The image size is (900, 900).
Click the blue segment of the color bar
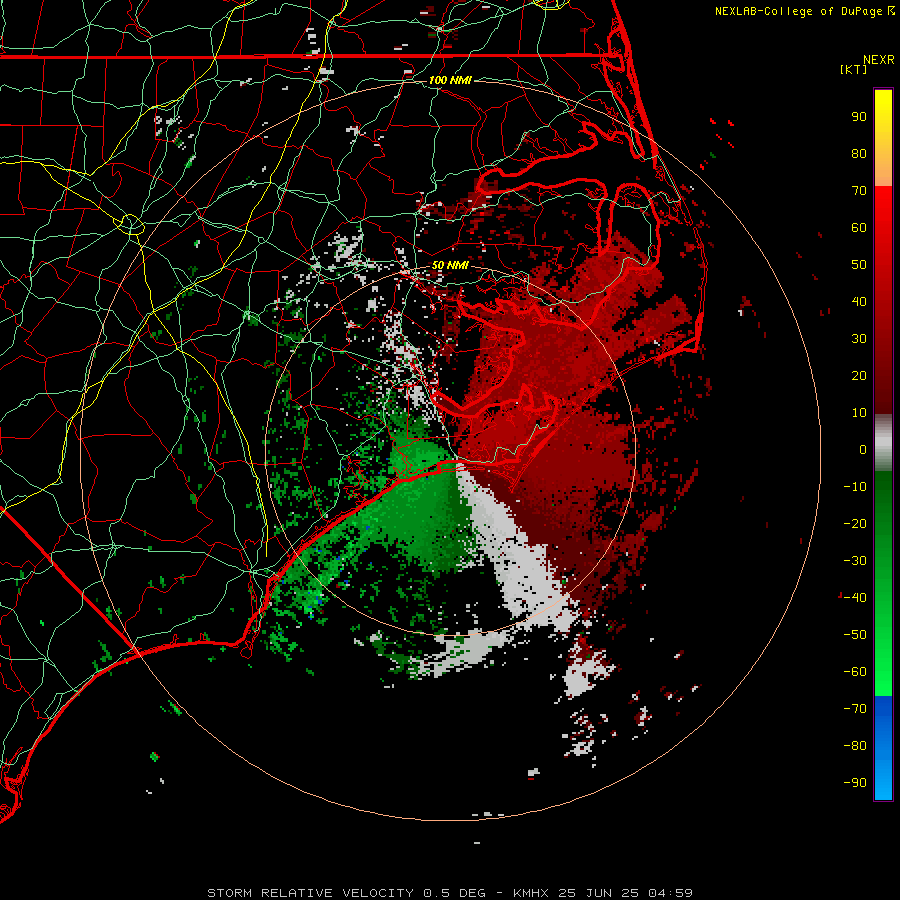[x=883, y=747]
